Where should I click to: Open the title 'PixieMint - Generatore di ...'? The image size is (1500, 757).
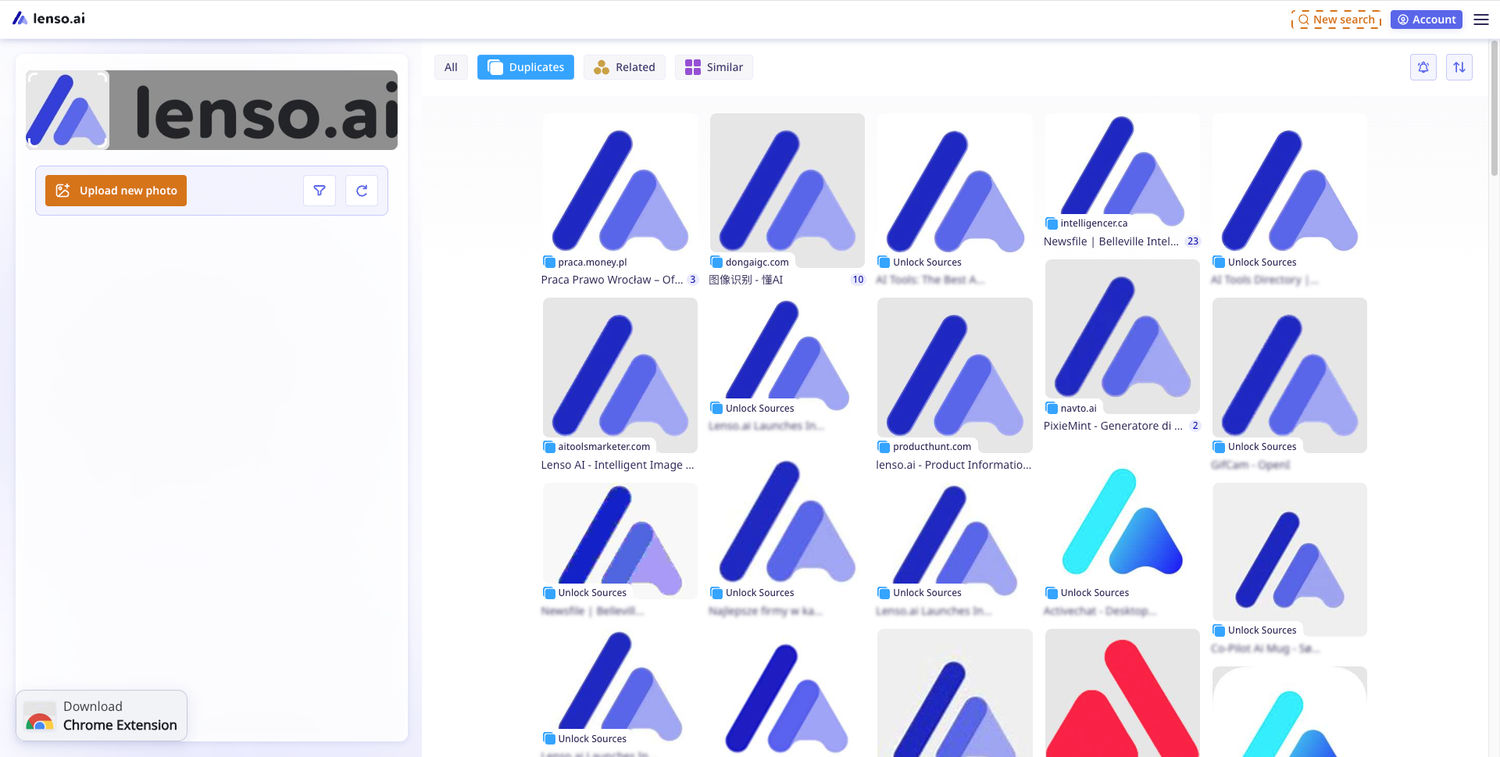(1113, 426)
